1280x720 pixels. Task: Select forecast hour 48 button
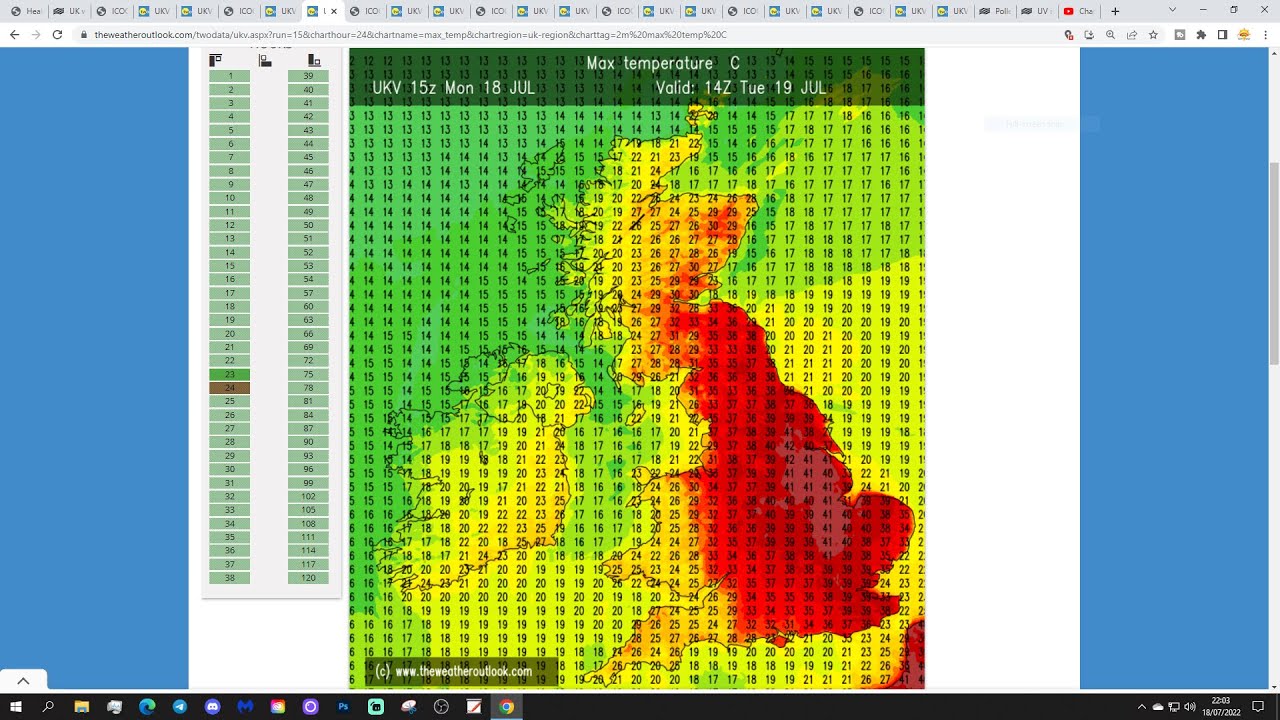click(x=308, y=198)
